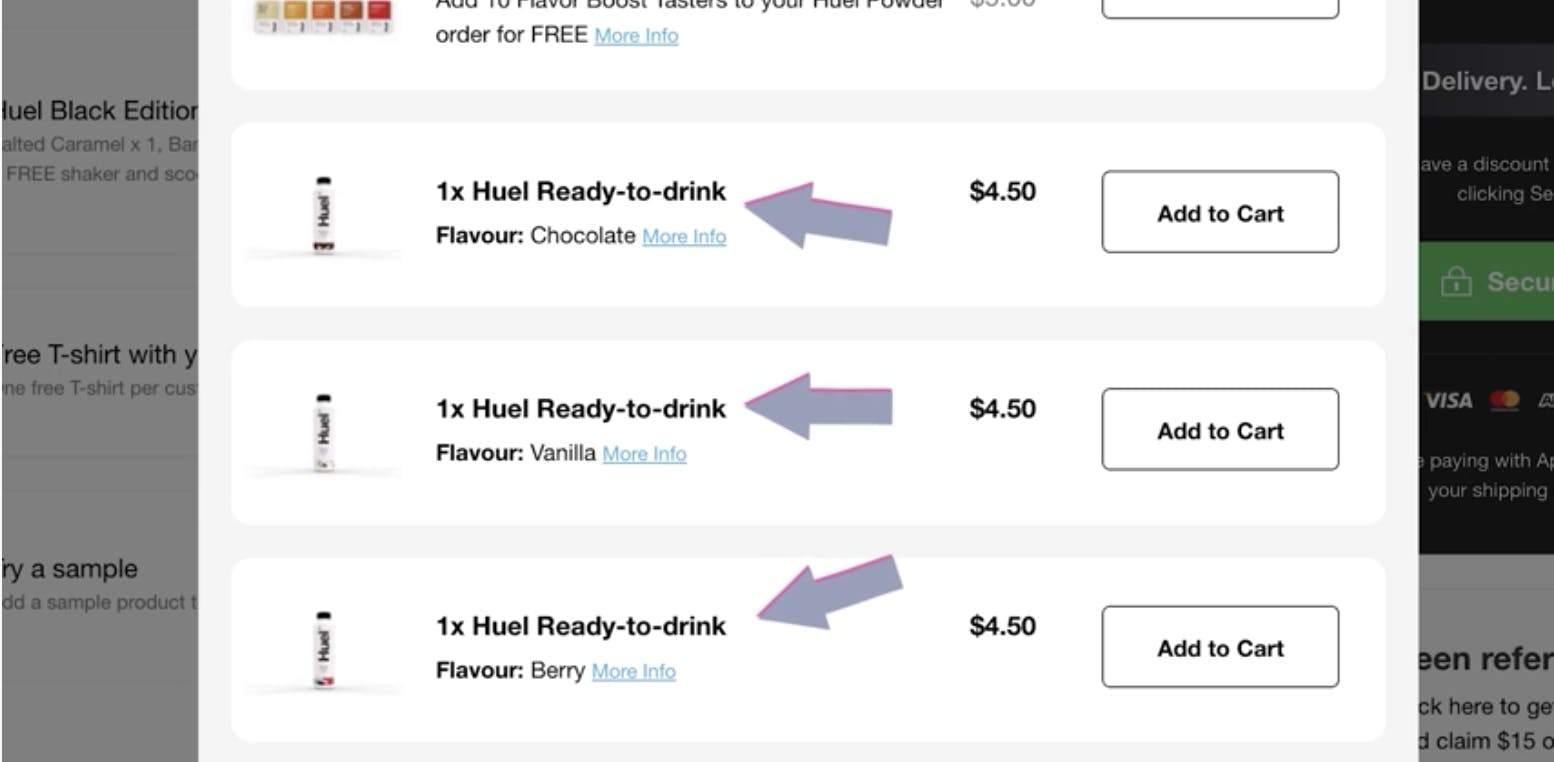Click the Mastercard payment icon

point(1504,401)
